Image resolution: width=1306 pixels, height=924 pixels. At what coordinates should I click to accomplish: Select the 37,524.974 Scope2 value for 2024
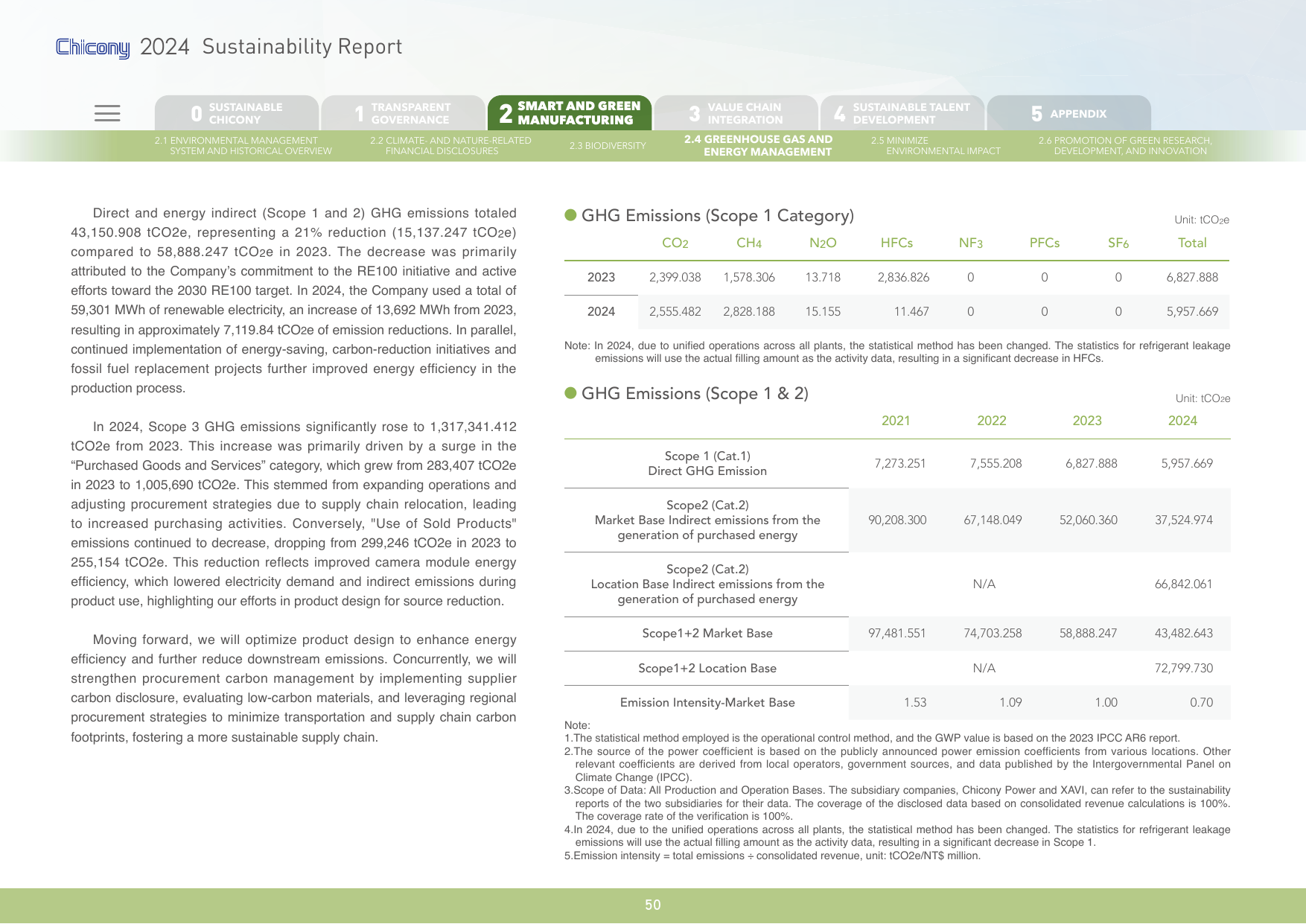coord(1184,520)
